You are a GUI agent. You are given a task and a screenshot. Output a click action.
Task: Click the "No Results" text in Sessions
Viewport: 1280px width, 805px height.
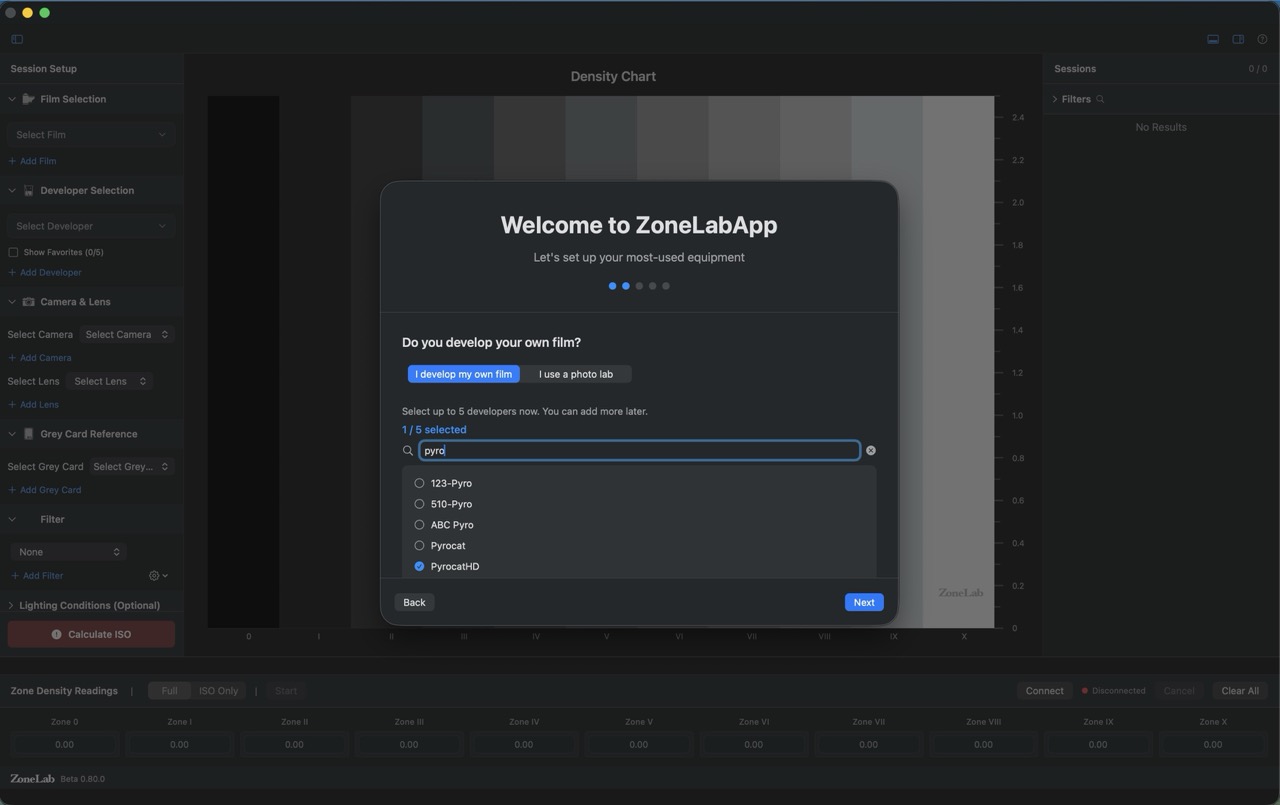pos(1161,127)
